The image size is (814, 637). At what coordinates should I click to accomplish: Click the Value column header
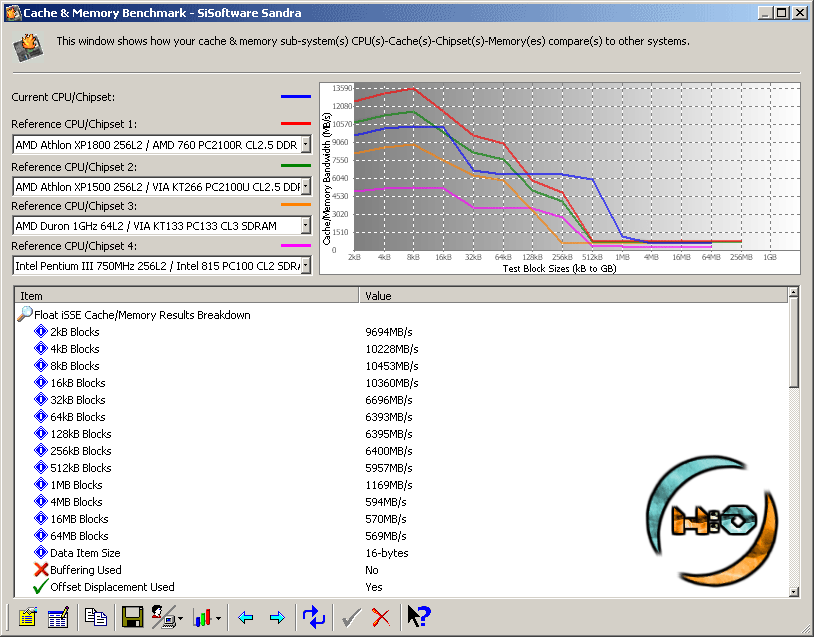(x=574, y=296)
